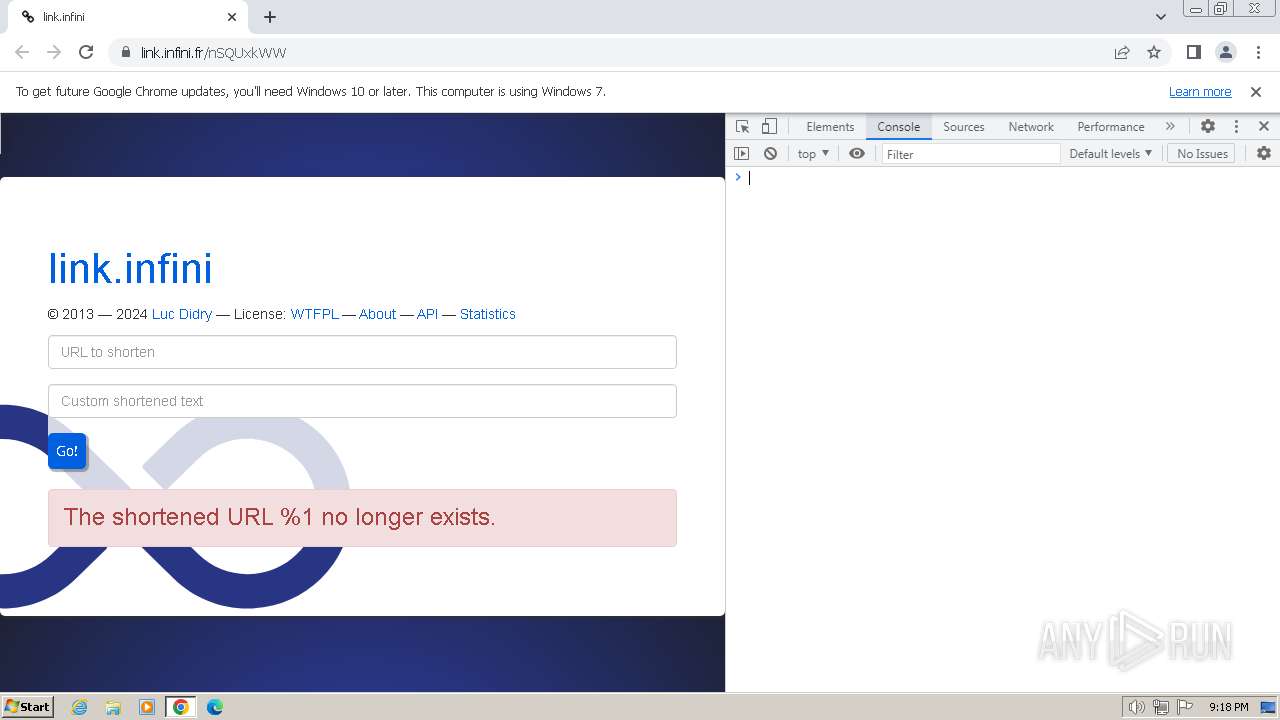The image size is (1280, 720).
Task: Switch to the Sources tab
Action: pyautogui.click(x=964, y=127)
